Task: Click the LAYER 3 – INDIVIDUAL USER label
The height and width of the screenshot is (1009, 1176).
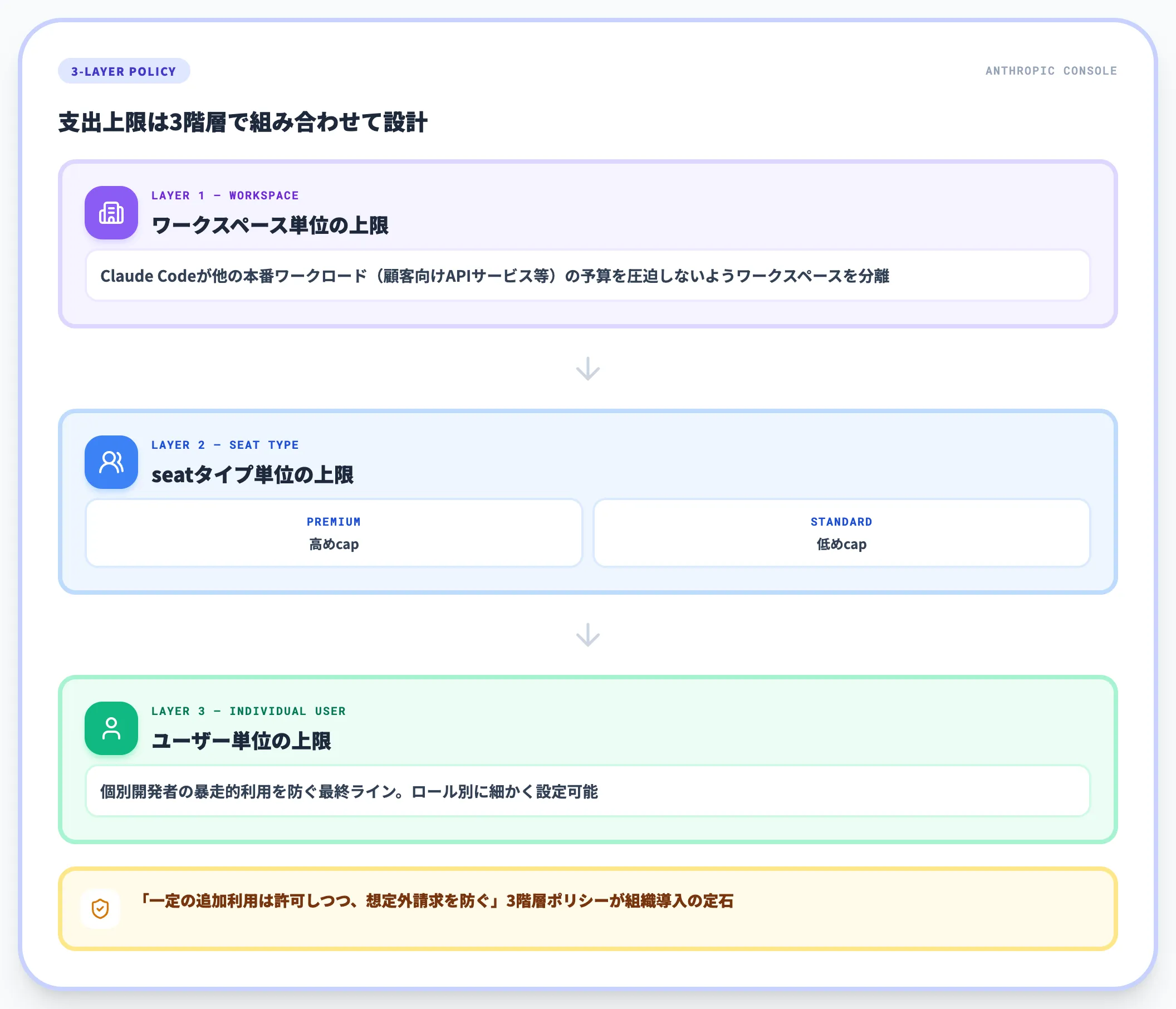Action: [x=248, y=711]
